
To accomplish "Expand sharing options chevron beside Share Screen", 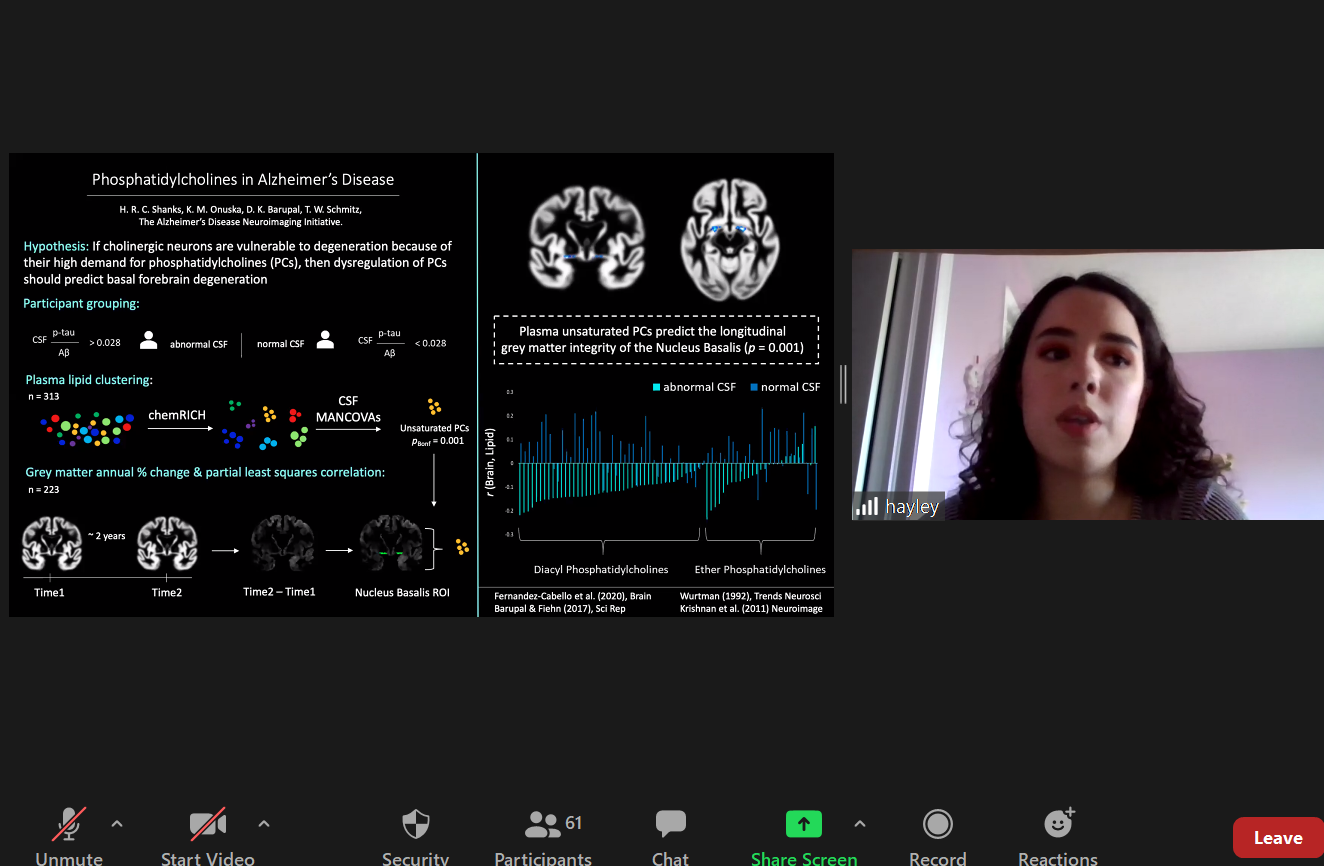I will 859,824.
